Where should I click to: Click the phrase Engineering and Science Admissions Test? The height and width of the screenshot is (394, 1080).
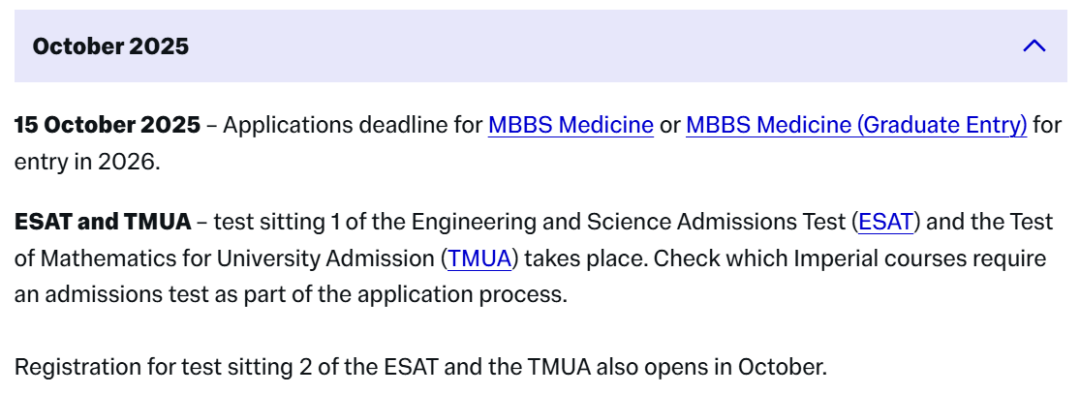pyautogui.click(x=629, y=222)
